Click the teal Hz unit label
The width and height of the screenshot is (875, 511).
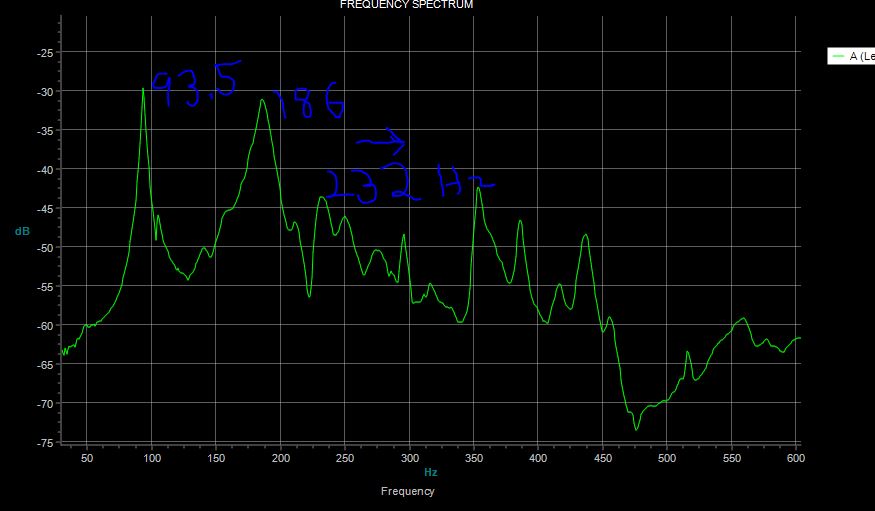pos(431,471)
